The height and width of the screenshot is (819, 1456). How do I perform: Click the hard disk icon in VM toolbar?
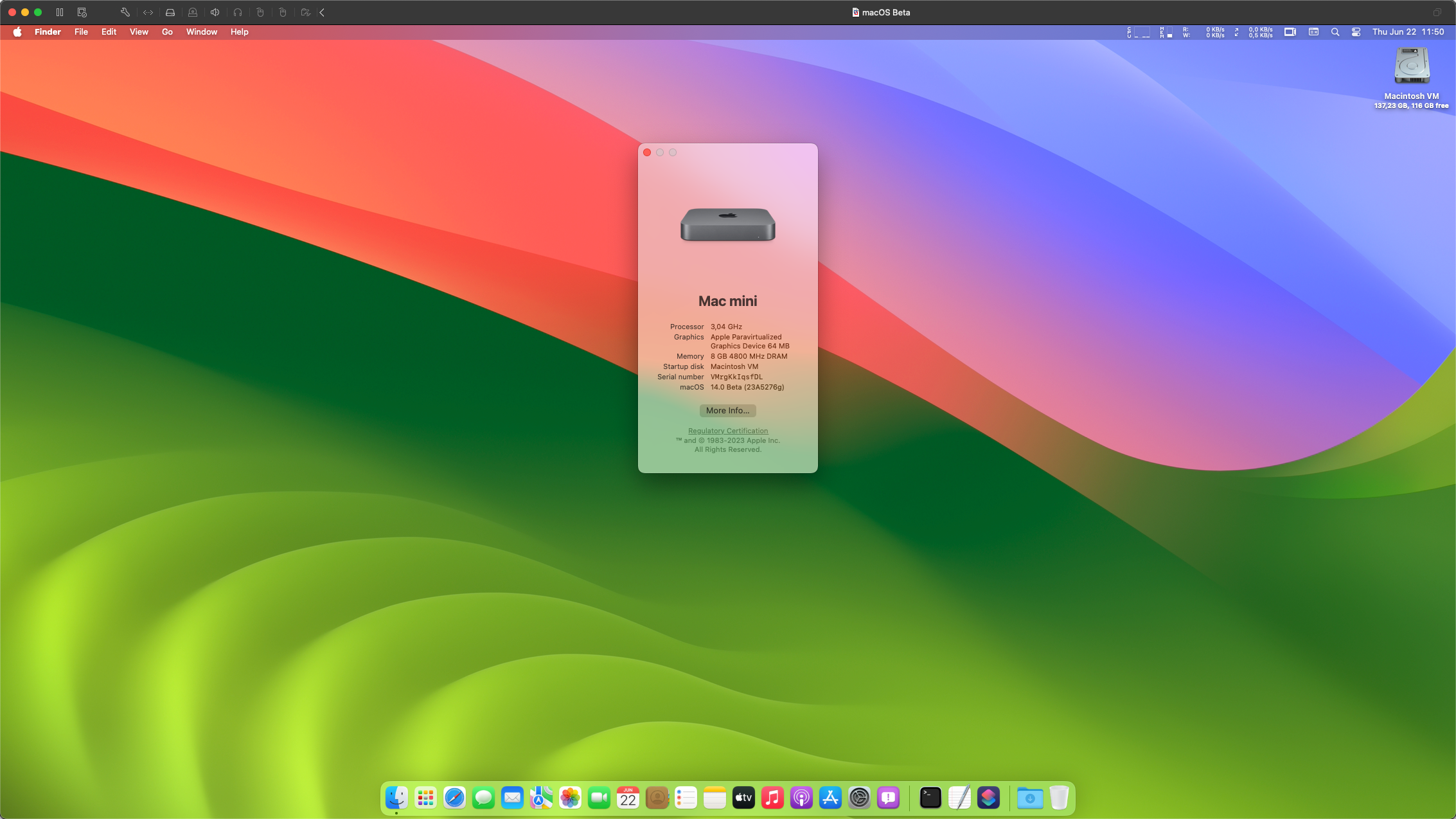coord(170,12)
